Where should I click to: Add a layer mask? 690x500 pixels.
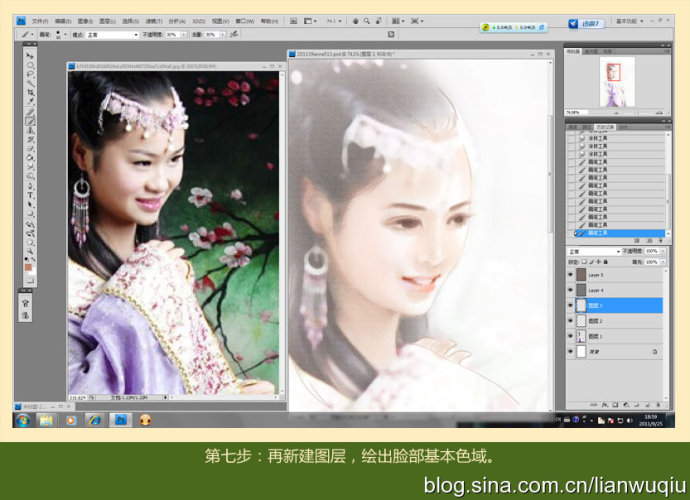[616, 404]
